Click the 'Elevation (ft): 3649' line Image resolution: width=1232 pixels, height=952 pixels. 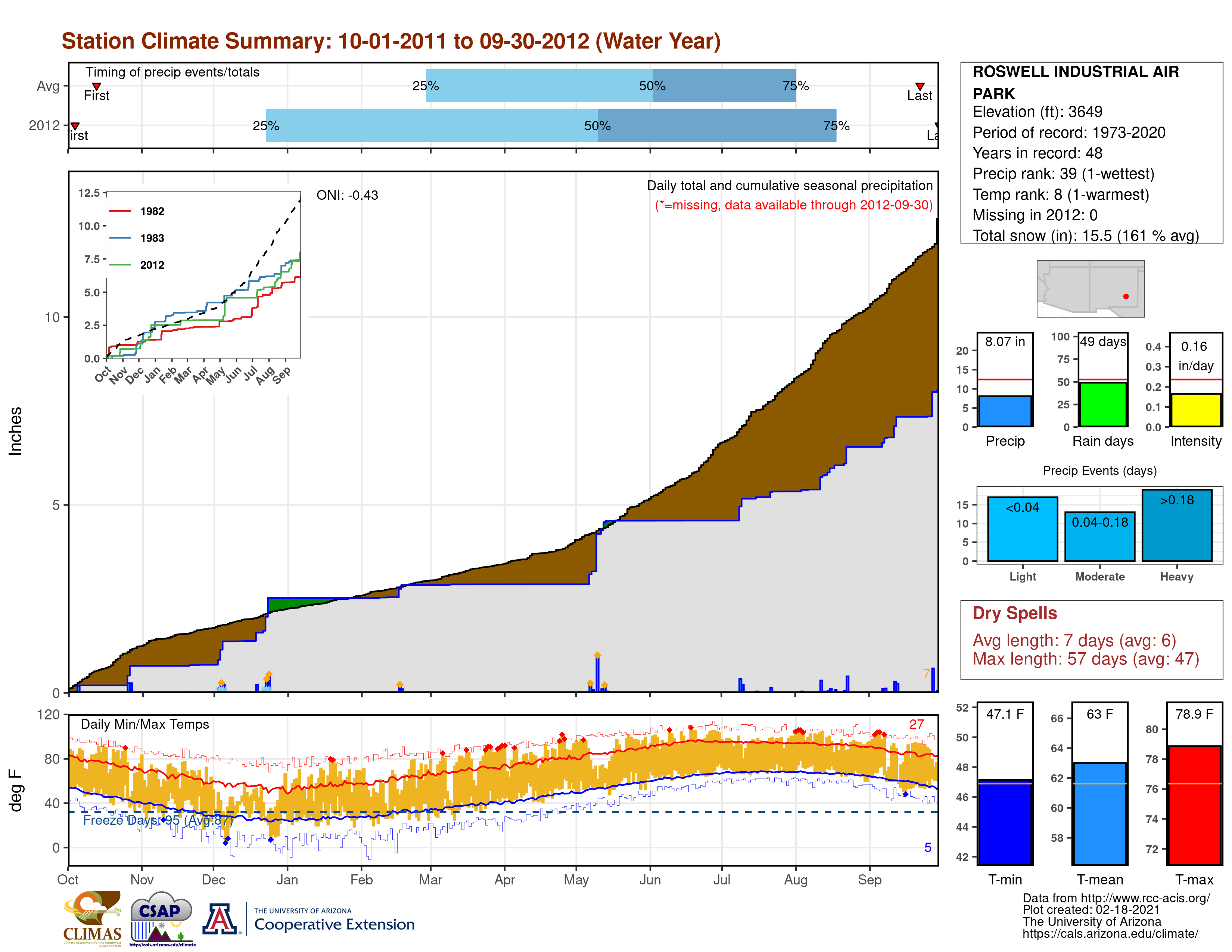(1037, 112)
